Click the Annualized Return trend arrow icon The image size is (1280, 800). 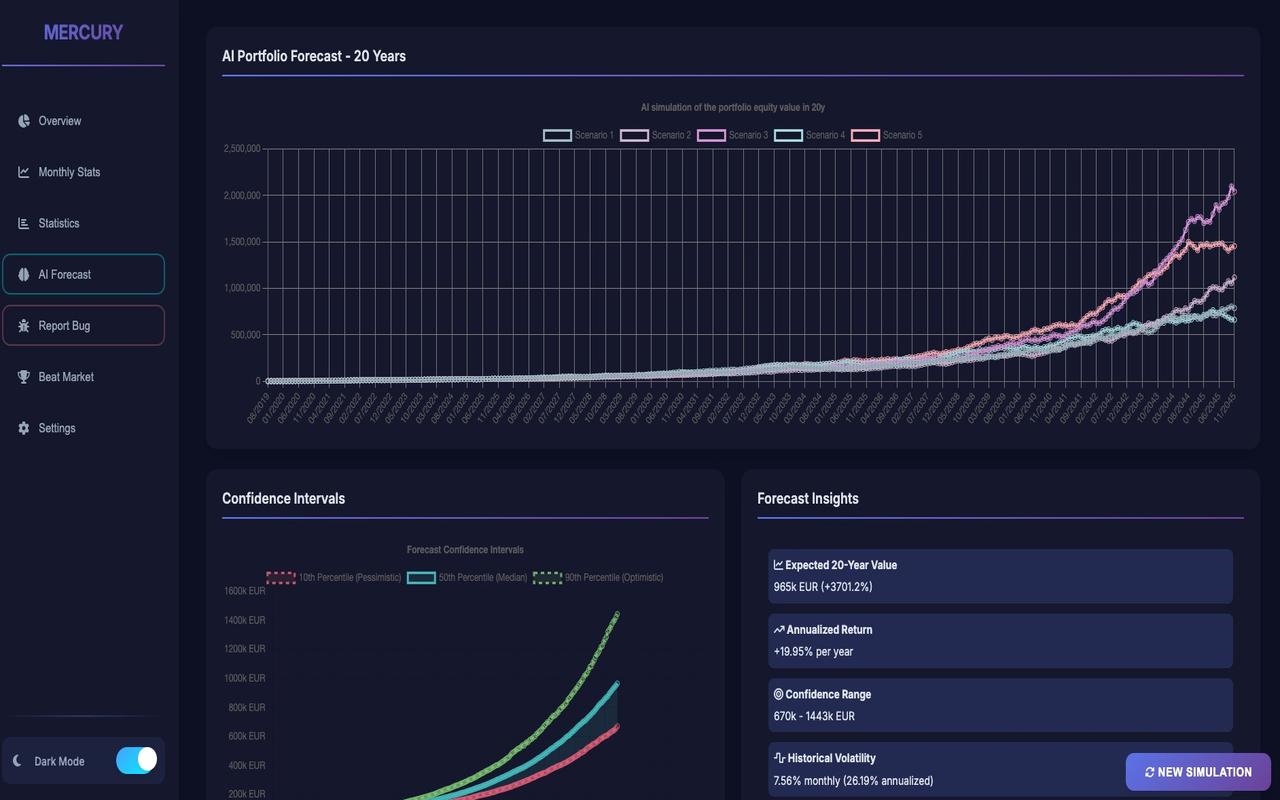779,630
